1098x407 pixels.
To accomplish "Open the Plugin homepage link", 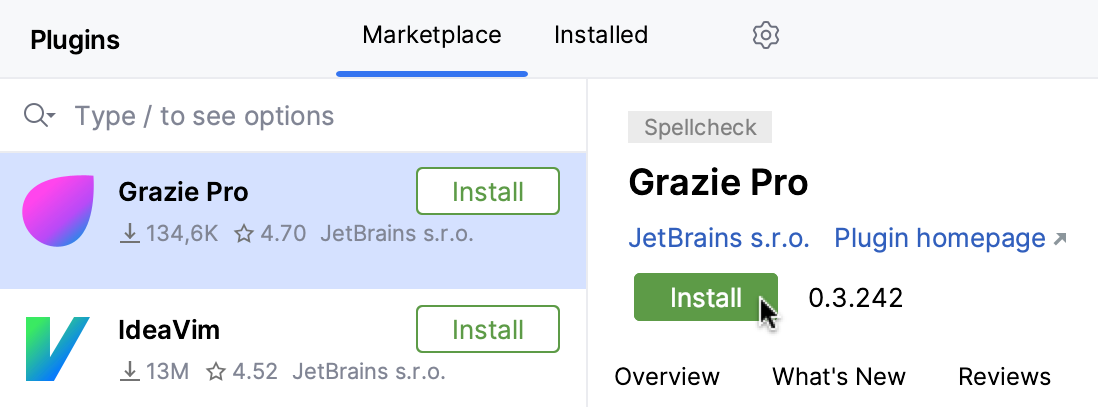I will click(x=940, y=240).
